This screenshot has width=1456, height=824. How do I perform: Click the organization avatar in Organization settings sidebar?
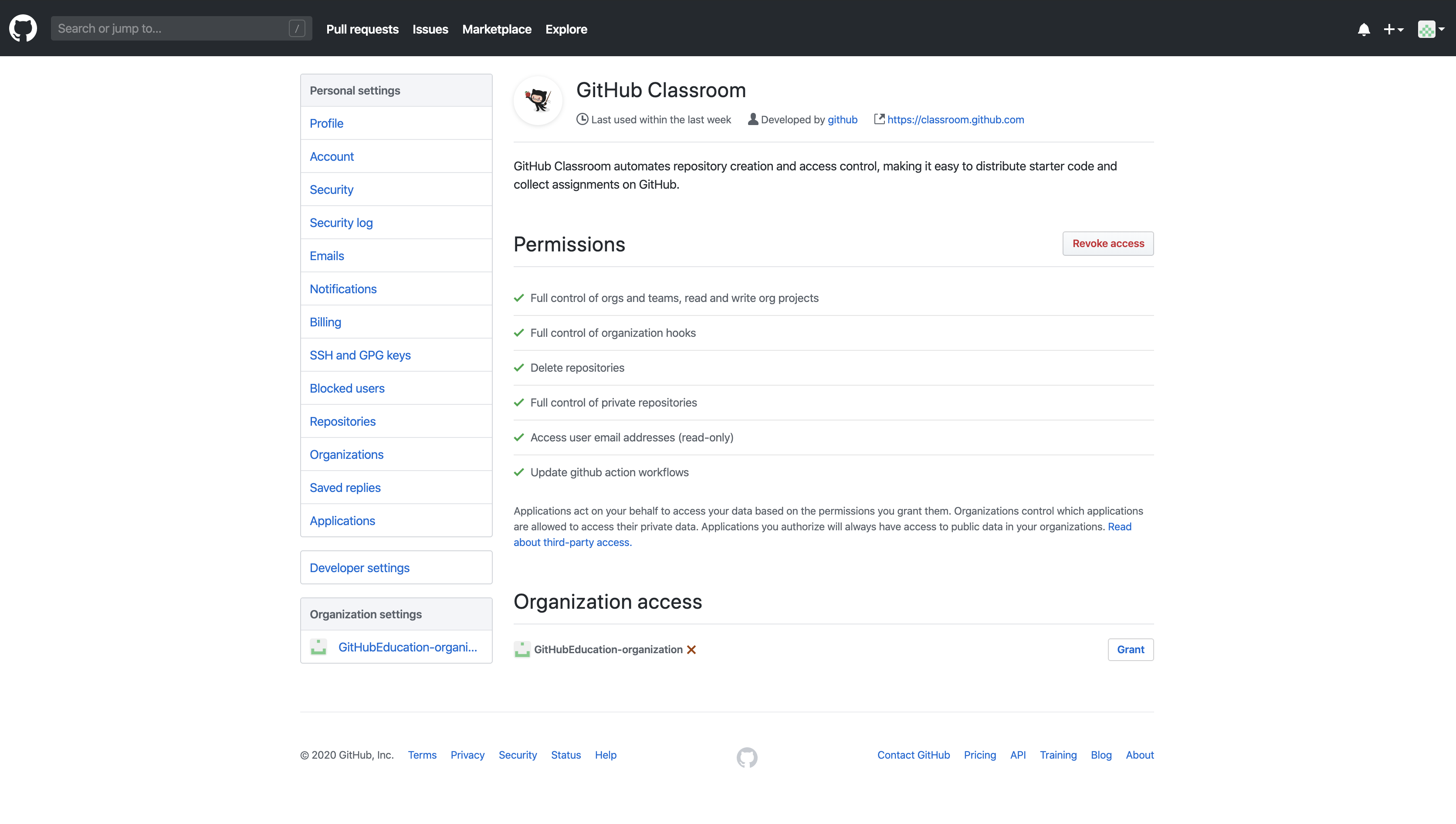pos(318,647)
